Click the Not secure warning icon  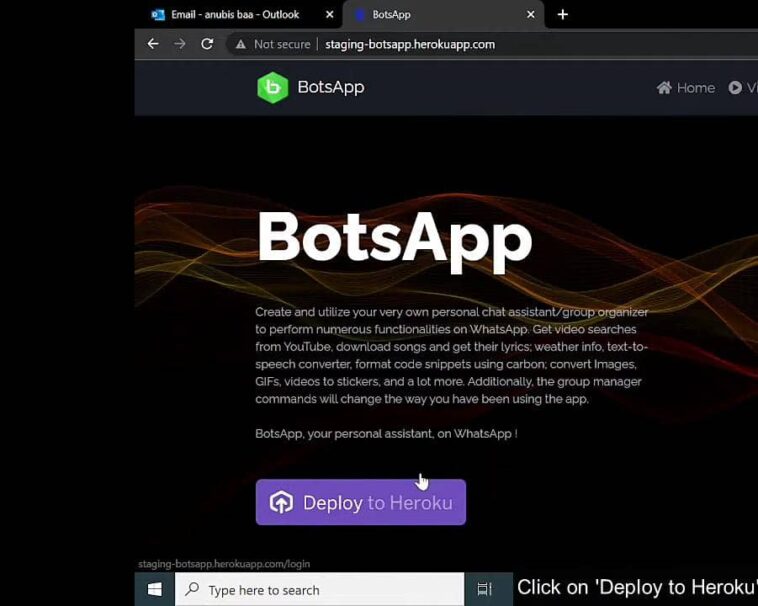tap(240, 44)
